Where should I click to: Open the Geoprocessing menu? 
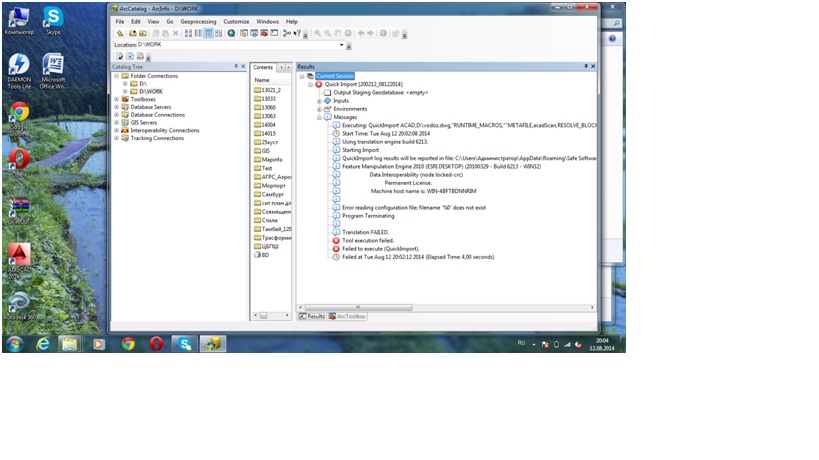(199, 21)
